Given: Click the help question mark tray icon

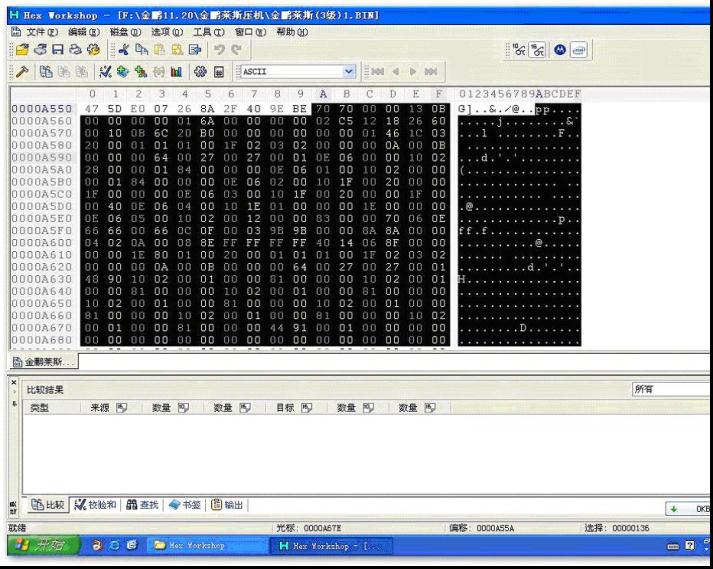Looking at the screenshot, I should 690,545.
